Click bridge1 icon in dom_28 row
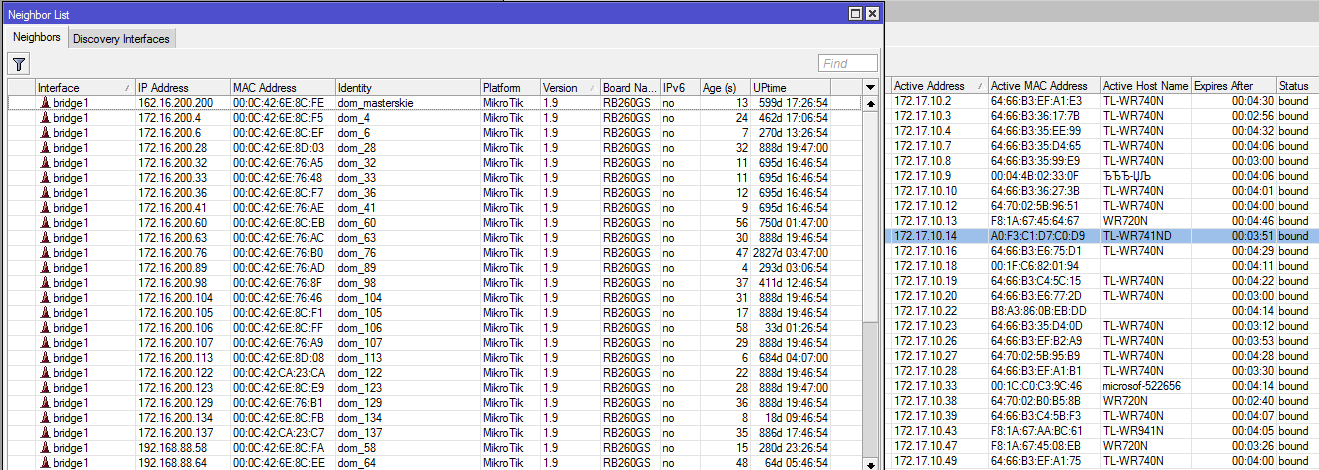This screenshot has width=1319, height=470. [45, 147]
